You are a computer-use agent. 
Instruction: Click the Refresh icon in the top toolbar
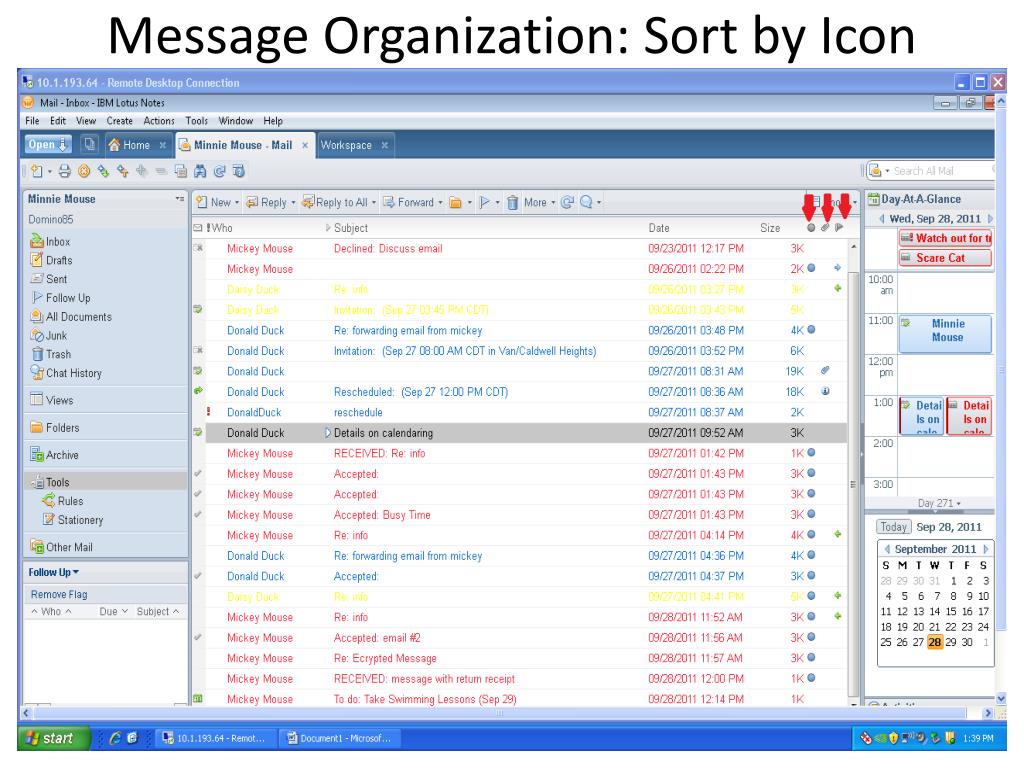[219, 171]
